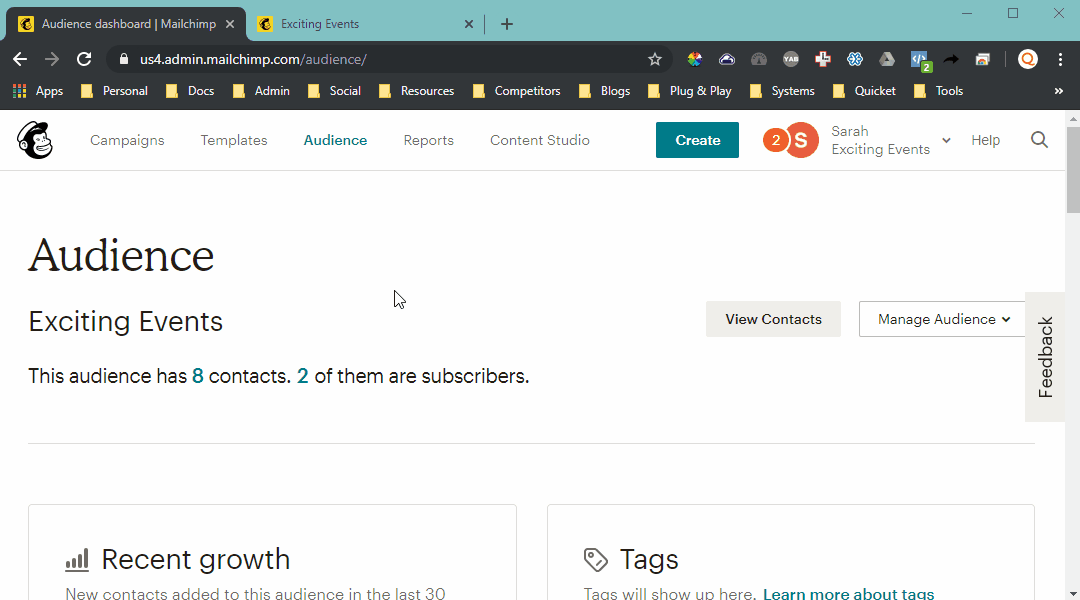Click the Recent growth bar chart icon
The width and height of the screenshot is (1080, 600).
(x=77, y=560)
